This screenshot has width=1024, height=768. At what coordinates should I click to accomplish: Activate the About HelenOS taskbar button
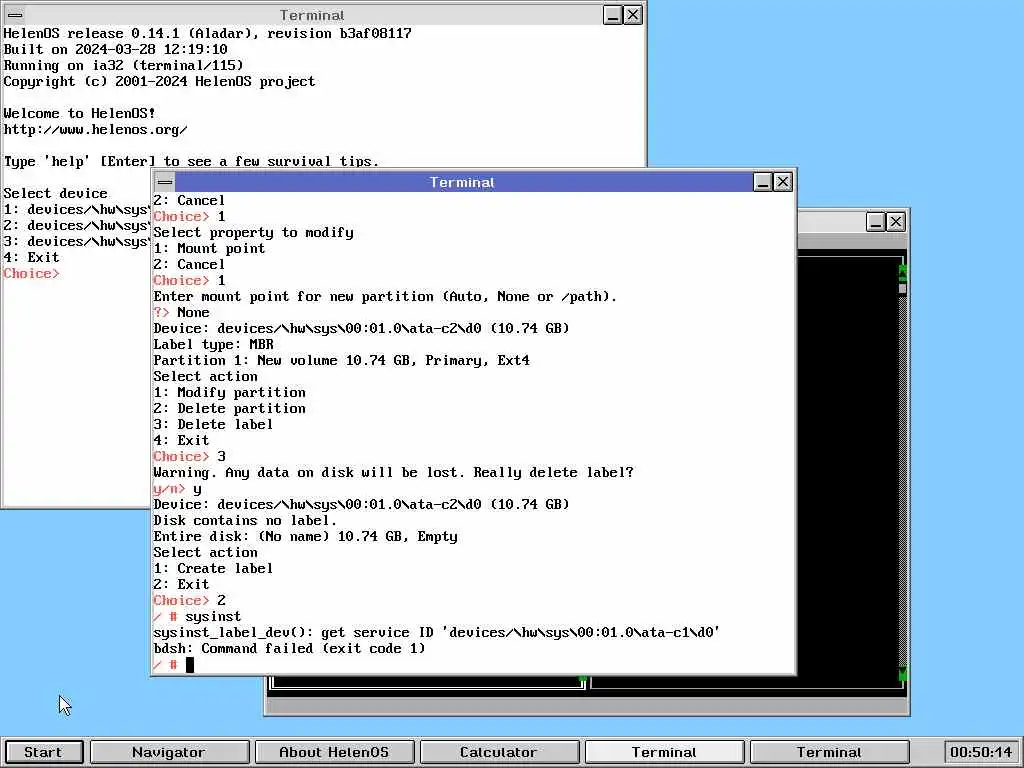334,752
